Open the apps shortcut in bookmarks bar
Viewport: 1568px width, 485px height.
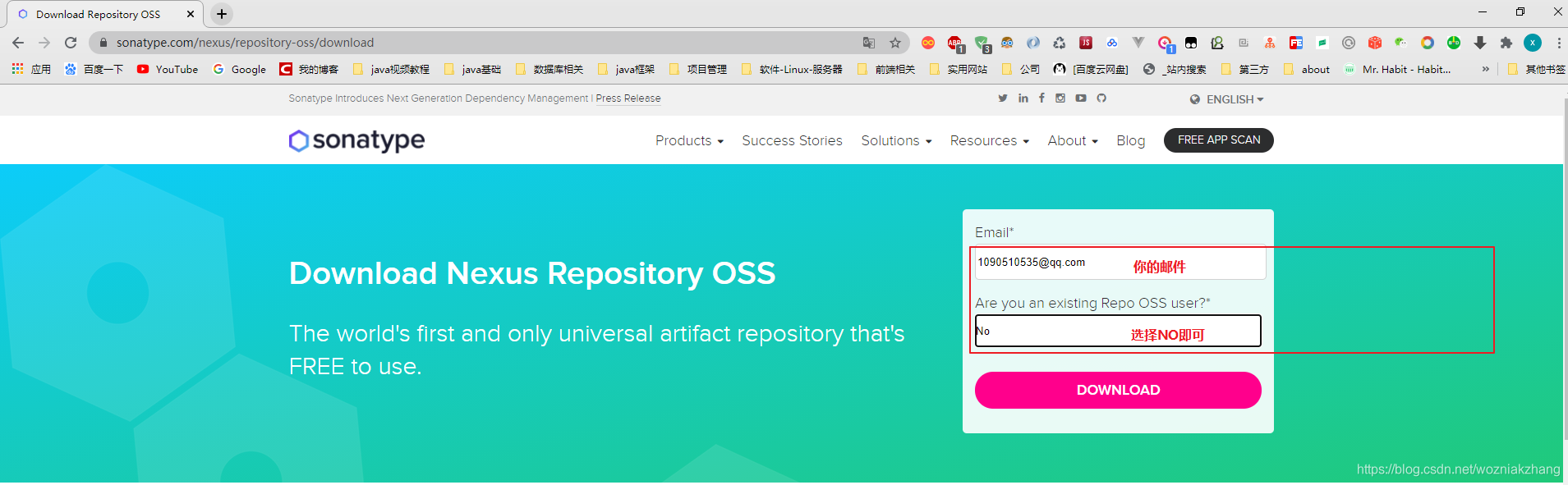31,70
